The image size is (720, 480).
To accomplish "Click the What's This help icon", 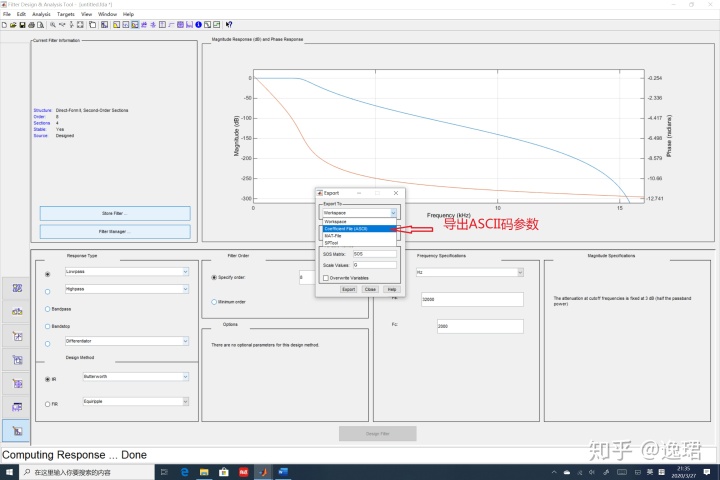I will pyautogui.click(x=229, y=25).
